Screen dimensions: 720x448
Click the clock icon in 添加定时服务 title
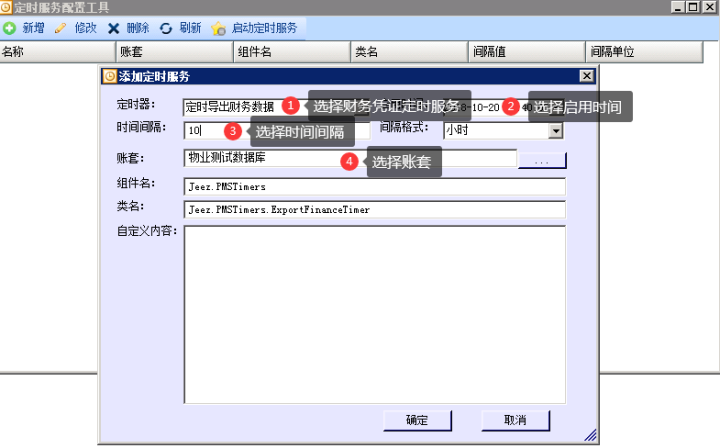110,76
